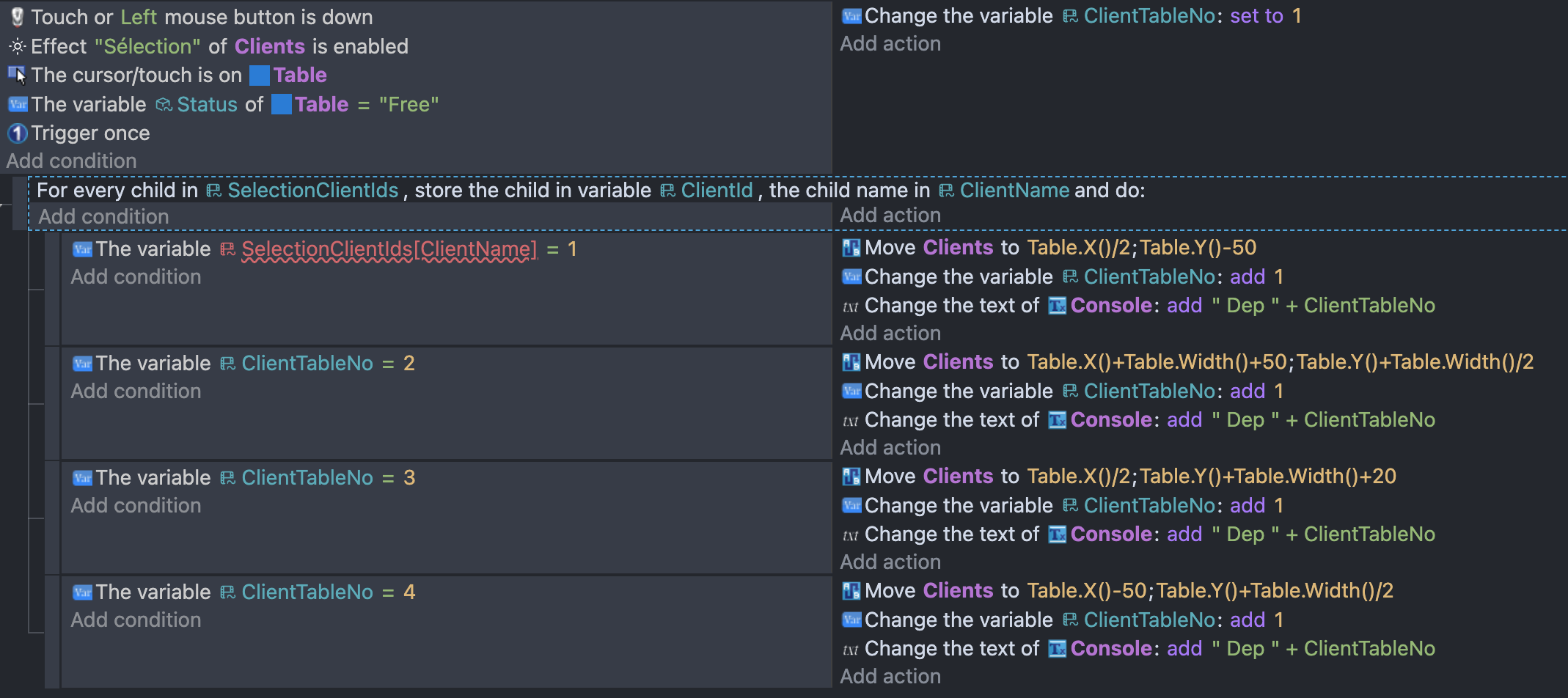The height and width of the screenshot is (698, 1568).
Task: Click the cursor icon on "The cursor/touch is on" condition
Action: coord(18,75)
